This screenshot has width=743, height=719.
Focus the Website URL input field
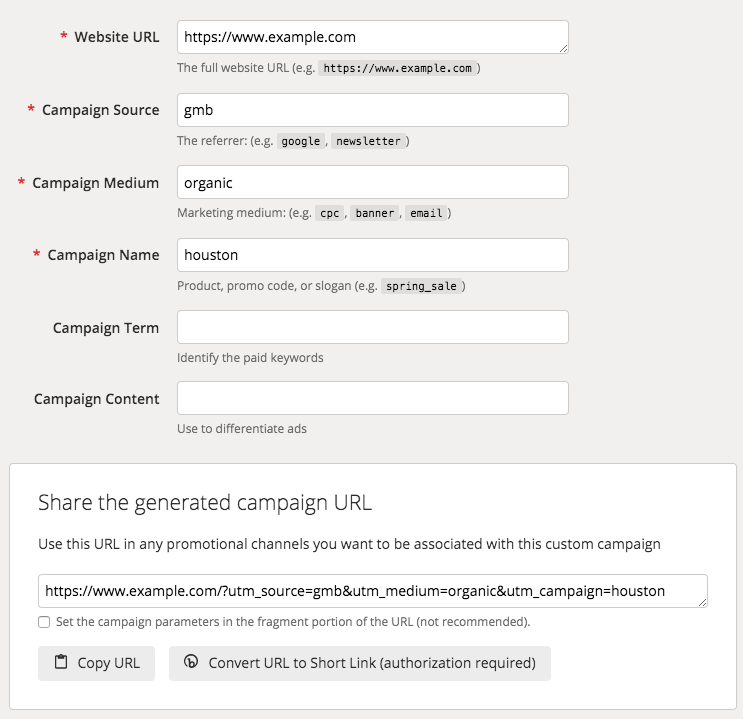[372, 37]
